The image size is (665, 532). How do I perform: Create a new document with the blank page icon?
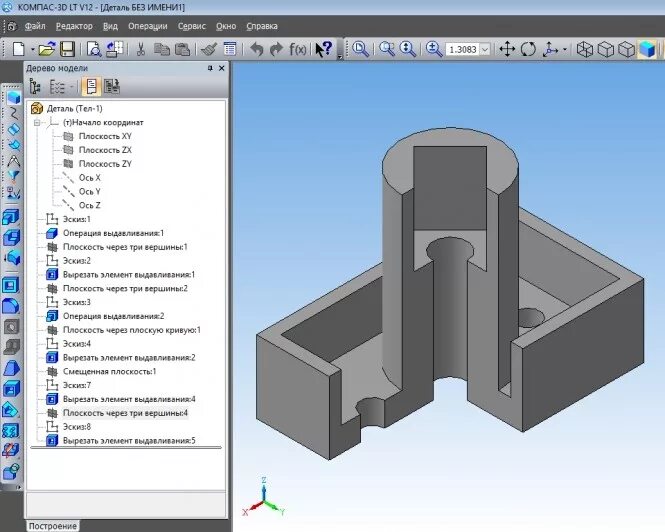[x=19, y=49]
